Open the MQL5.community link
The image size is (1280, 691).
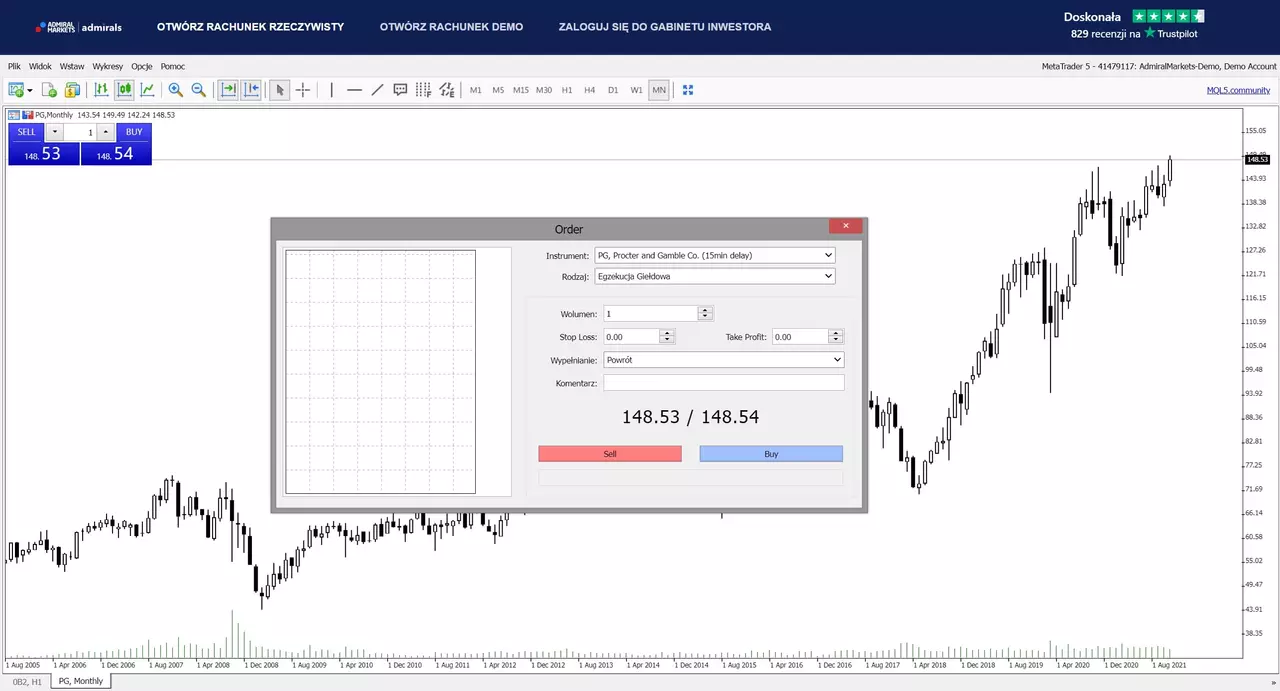point(1238,90)
